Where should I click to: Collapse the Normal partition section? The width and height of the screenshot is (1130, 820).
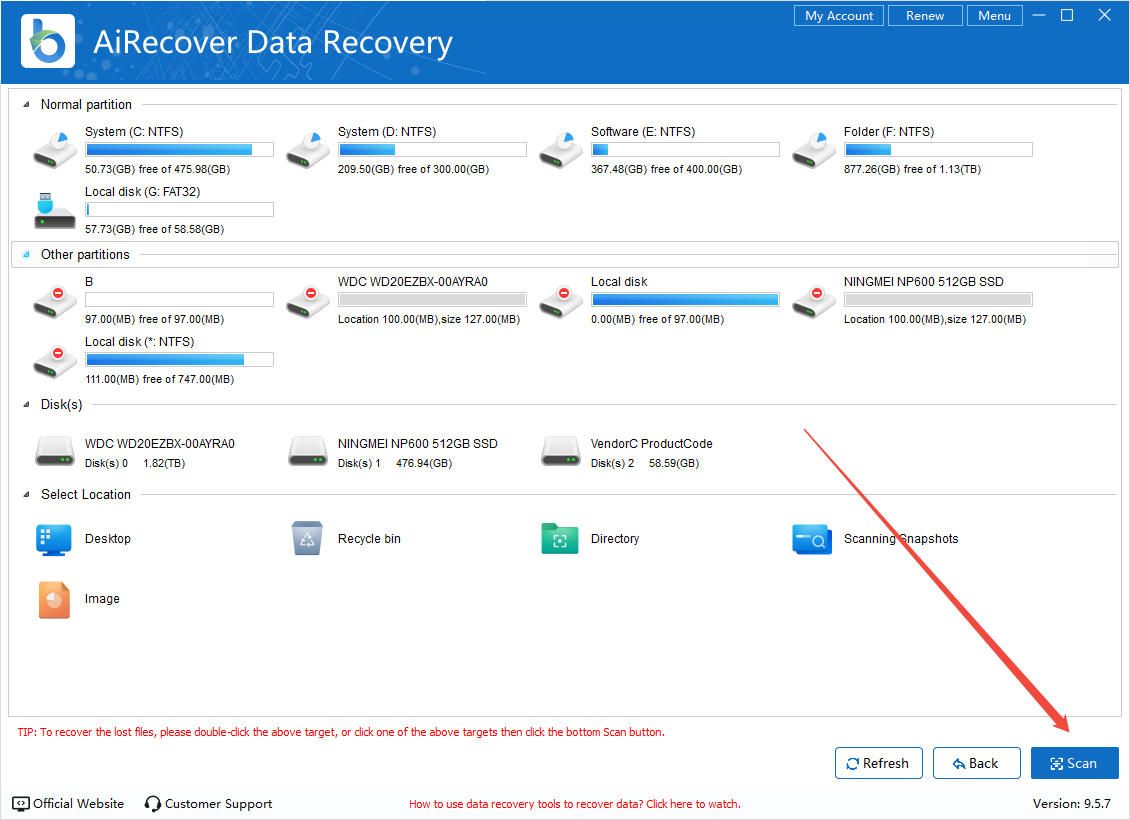pyautogui.click(x=25, y=105)
